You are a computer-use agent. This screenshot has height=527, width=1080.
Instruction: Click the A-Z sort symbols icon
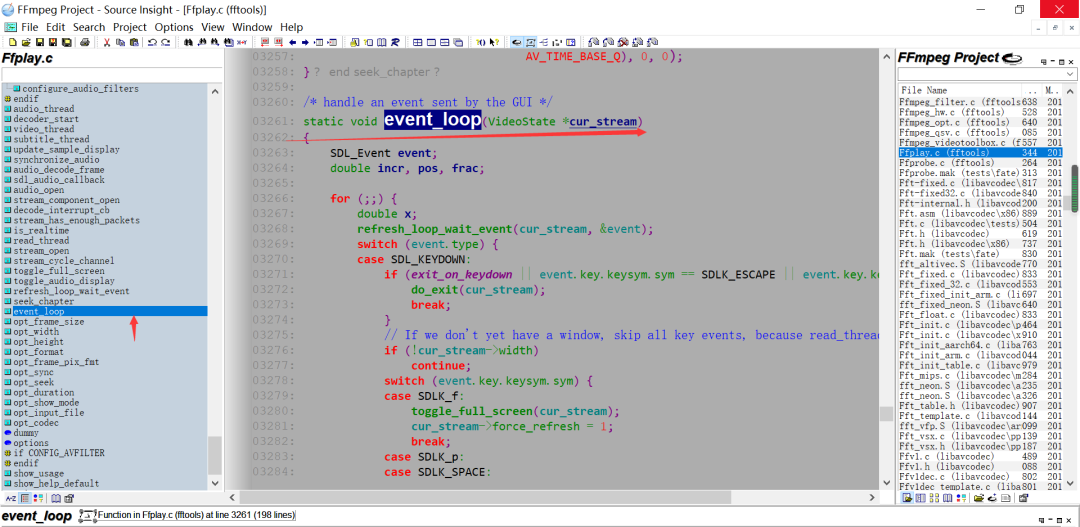[11, 497]
